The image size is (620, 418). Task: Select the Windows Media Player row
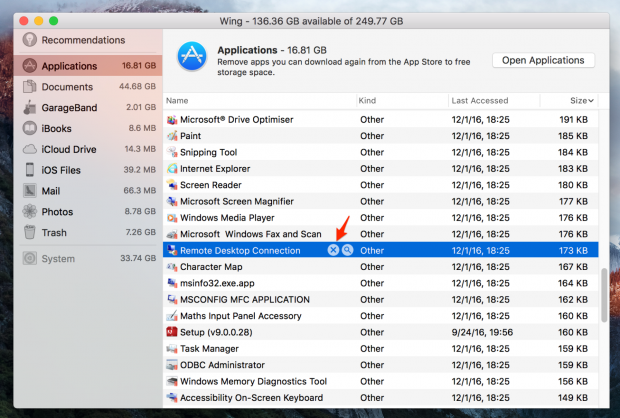pyautogui.click(x=380, y=217)
